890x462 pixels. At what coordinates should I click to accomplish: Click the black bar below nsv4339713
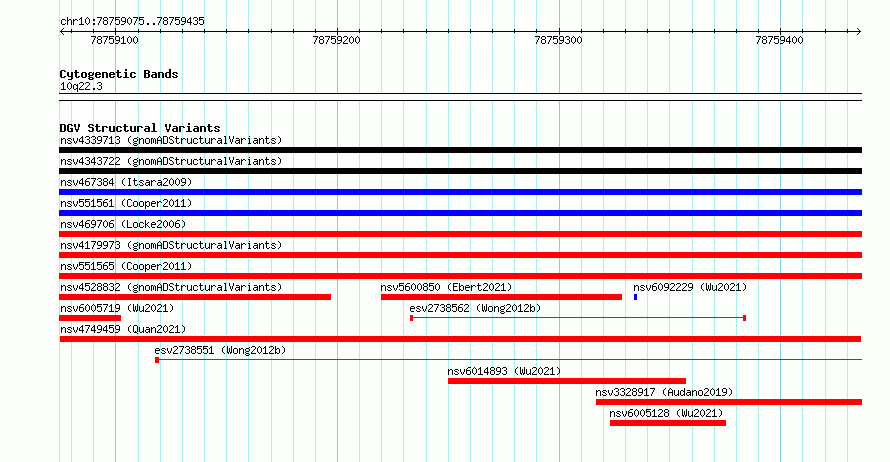(x=460, y=150)
